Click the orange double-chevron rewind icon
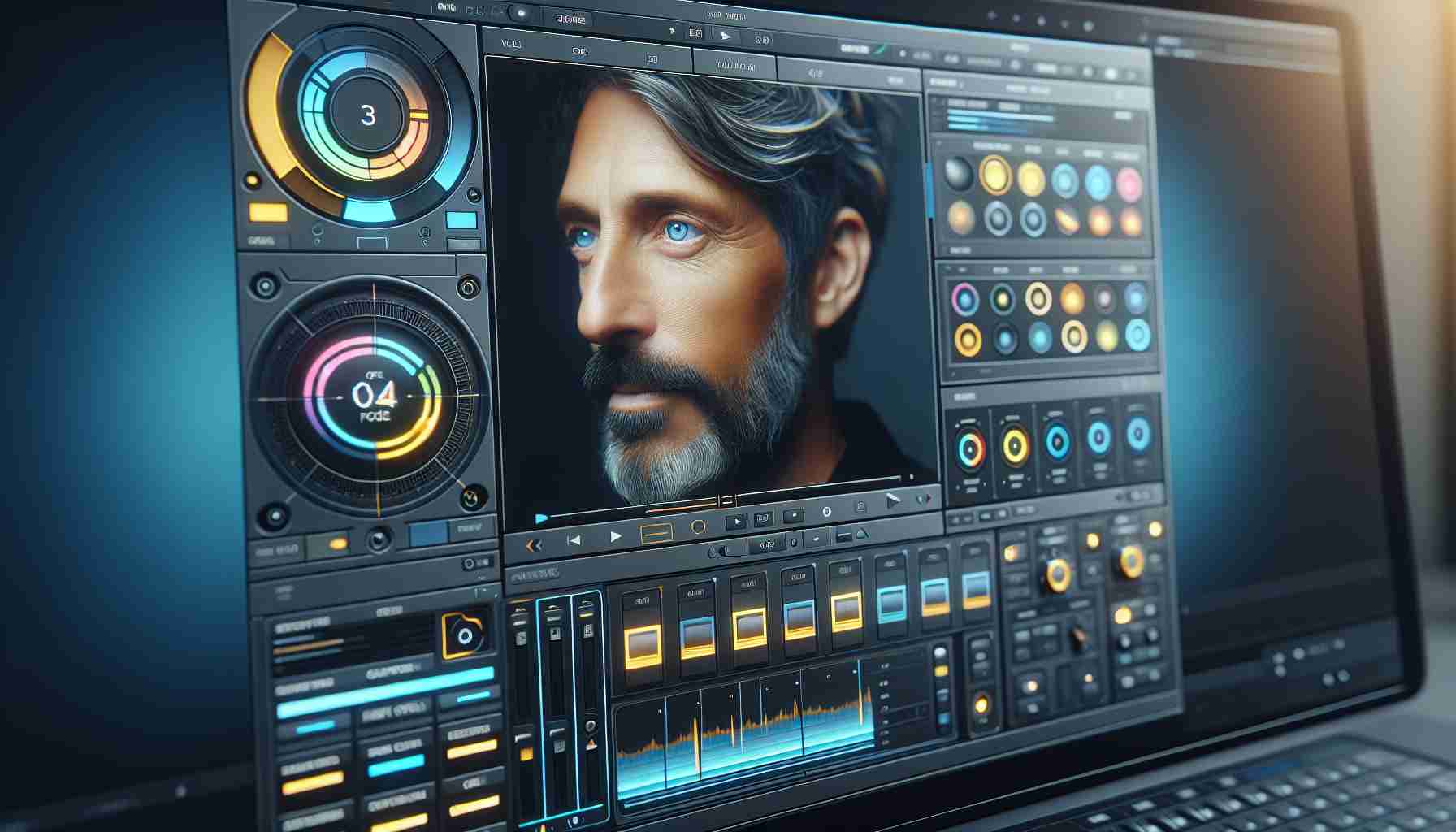This screenshot has height=832, width=1456. 534,546
